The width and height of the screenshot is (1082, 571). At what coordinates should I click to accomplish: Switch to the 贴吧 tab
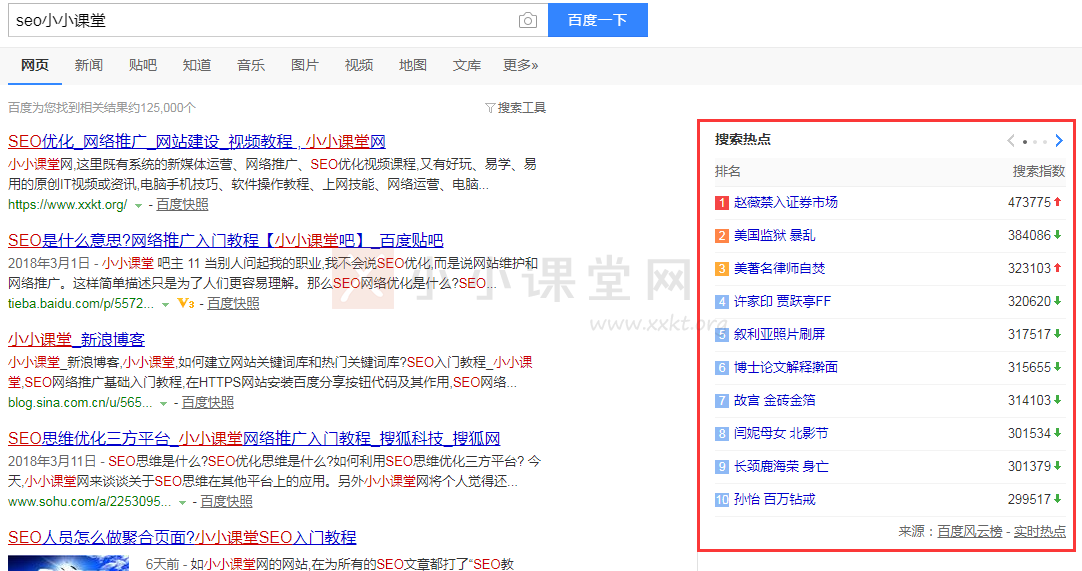coord(142,65)
